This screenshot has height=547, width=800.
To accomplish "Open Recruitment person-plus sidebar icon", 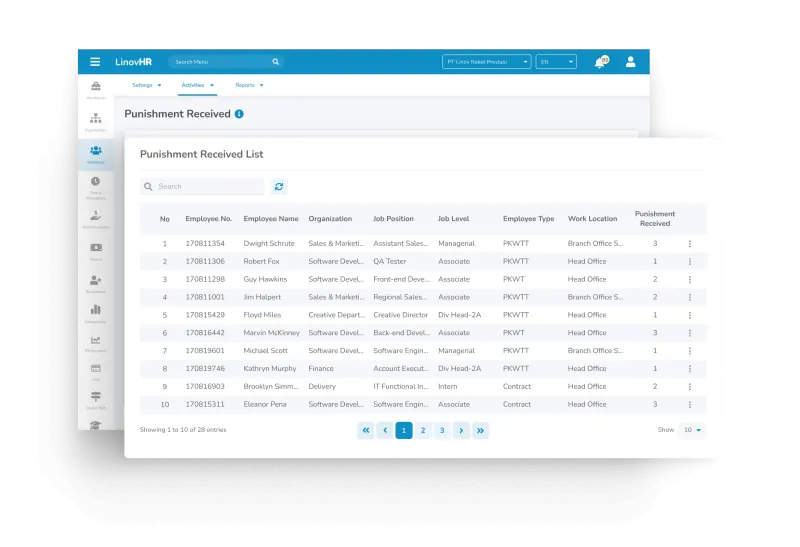I will click(x=96, y=280).
